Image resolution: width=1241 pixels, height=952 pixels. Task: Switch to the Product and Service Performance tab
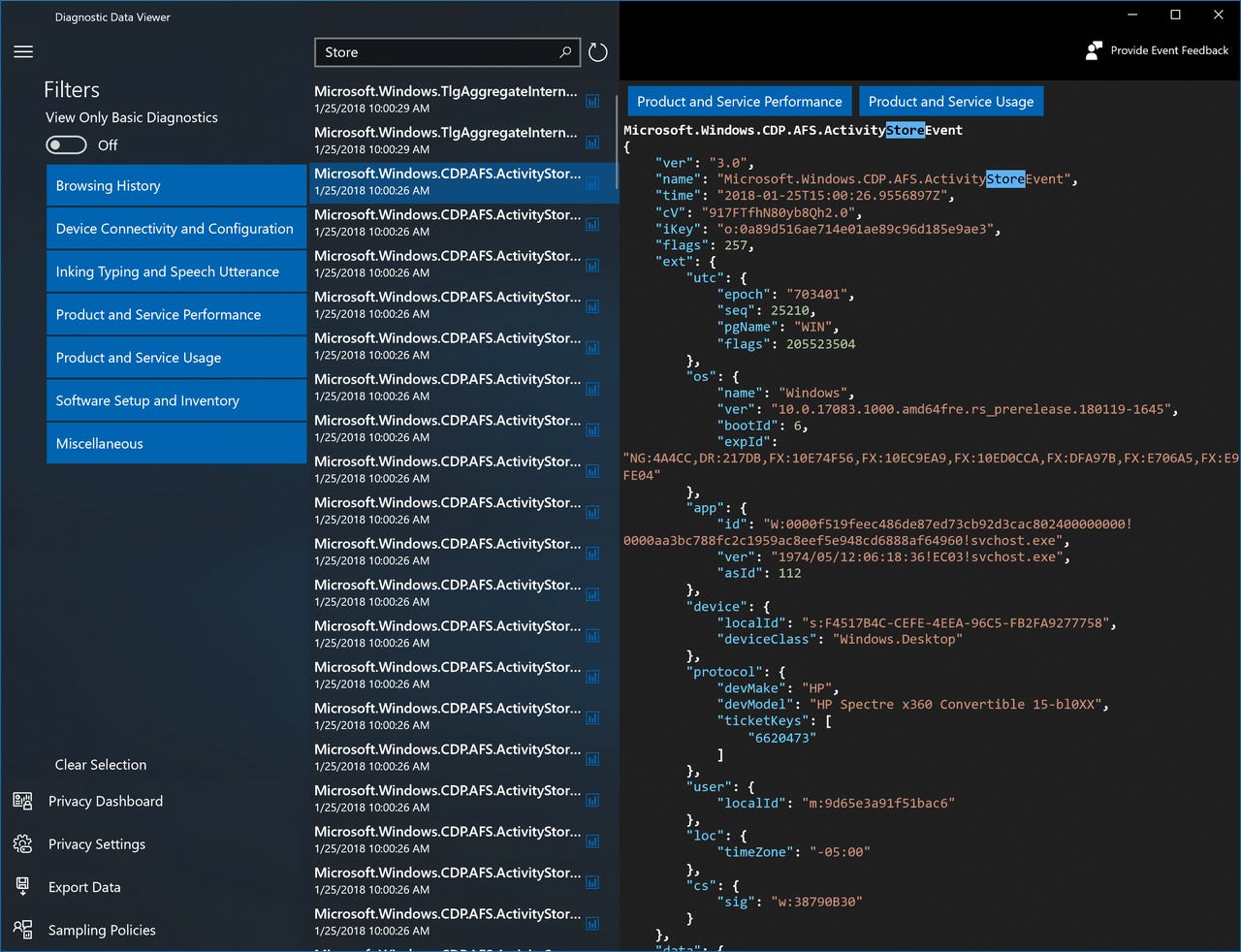[739, 101]
